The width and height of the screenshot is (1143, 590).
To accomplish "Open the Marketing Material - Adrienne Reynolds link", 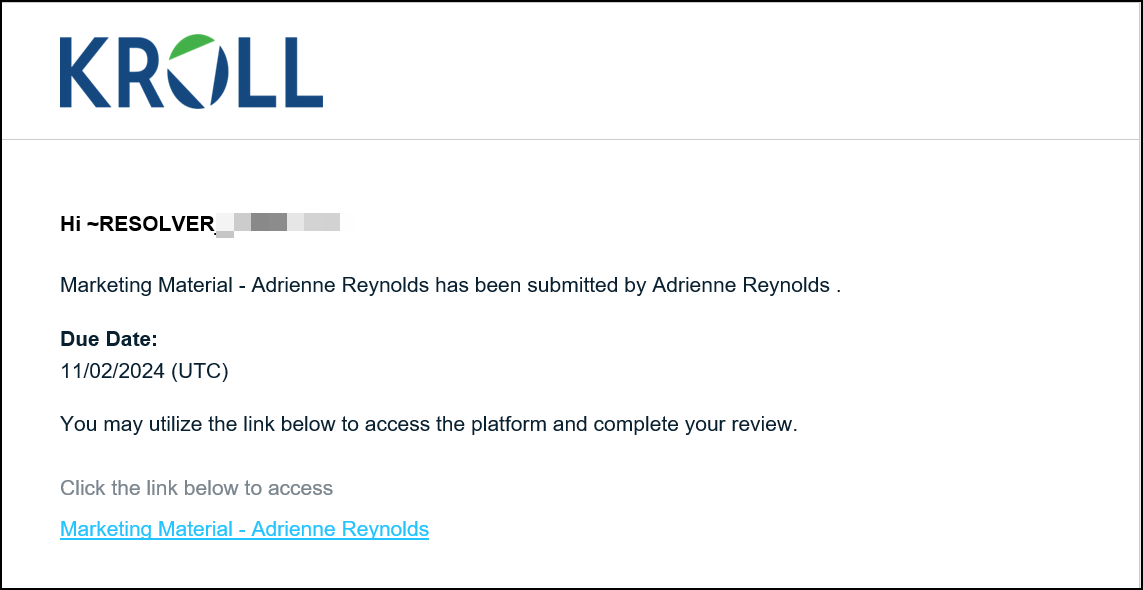I will point(244,529).
